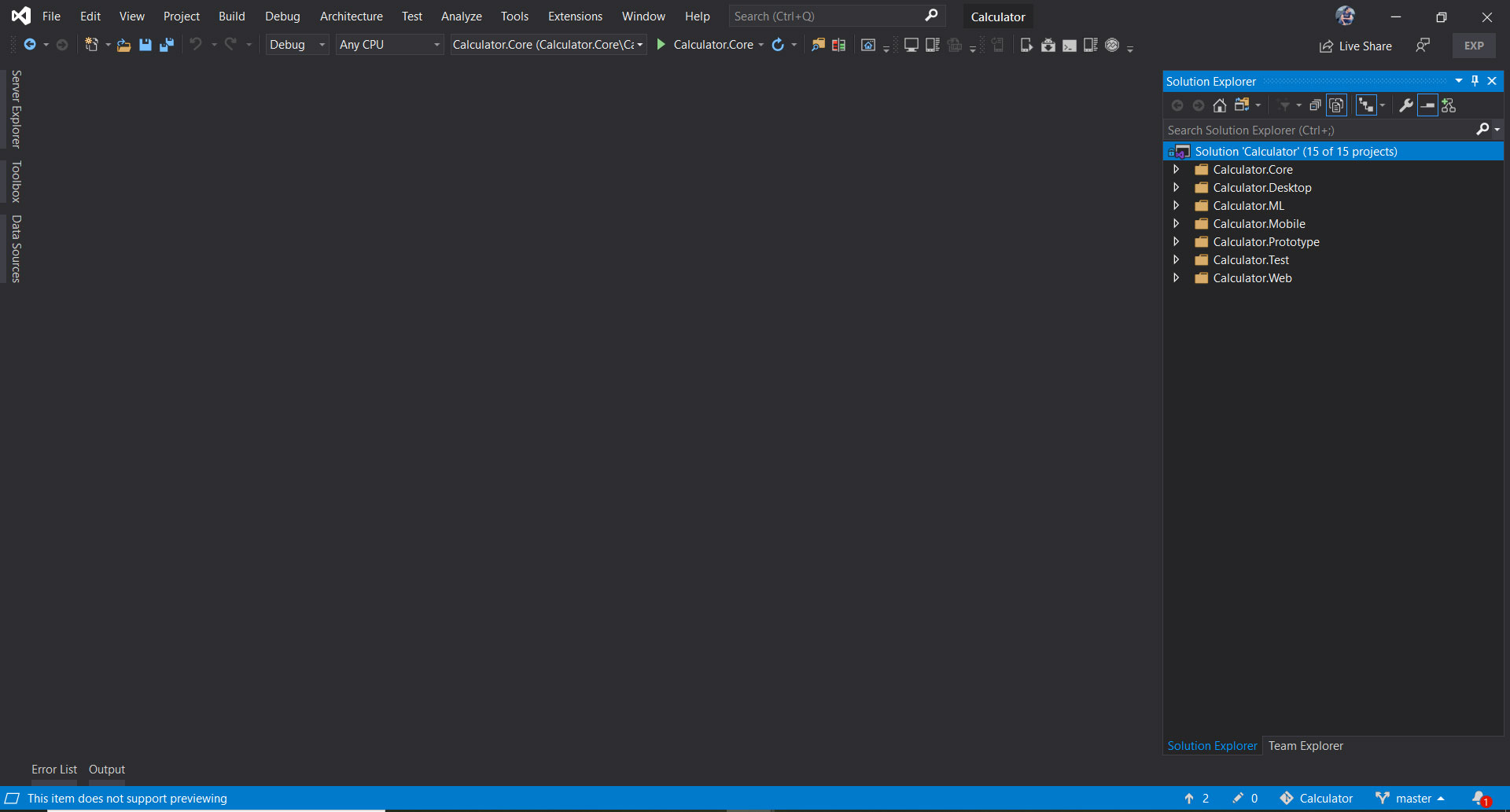The height and width of the screenshot is (812, 1510).
Task: Click inside the Search Solution Explorer field
Action: click(1298, 130)
